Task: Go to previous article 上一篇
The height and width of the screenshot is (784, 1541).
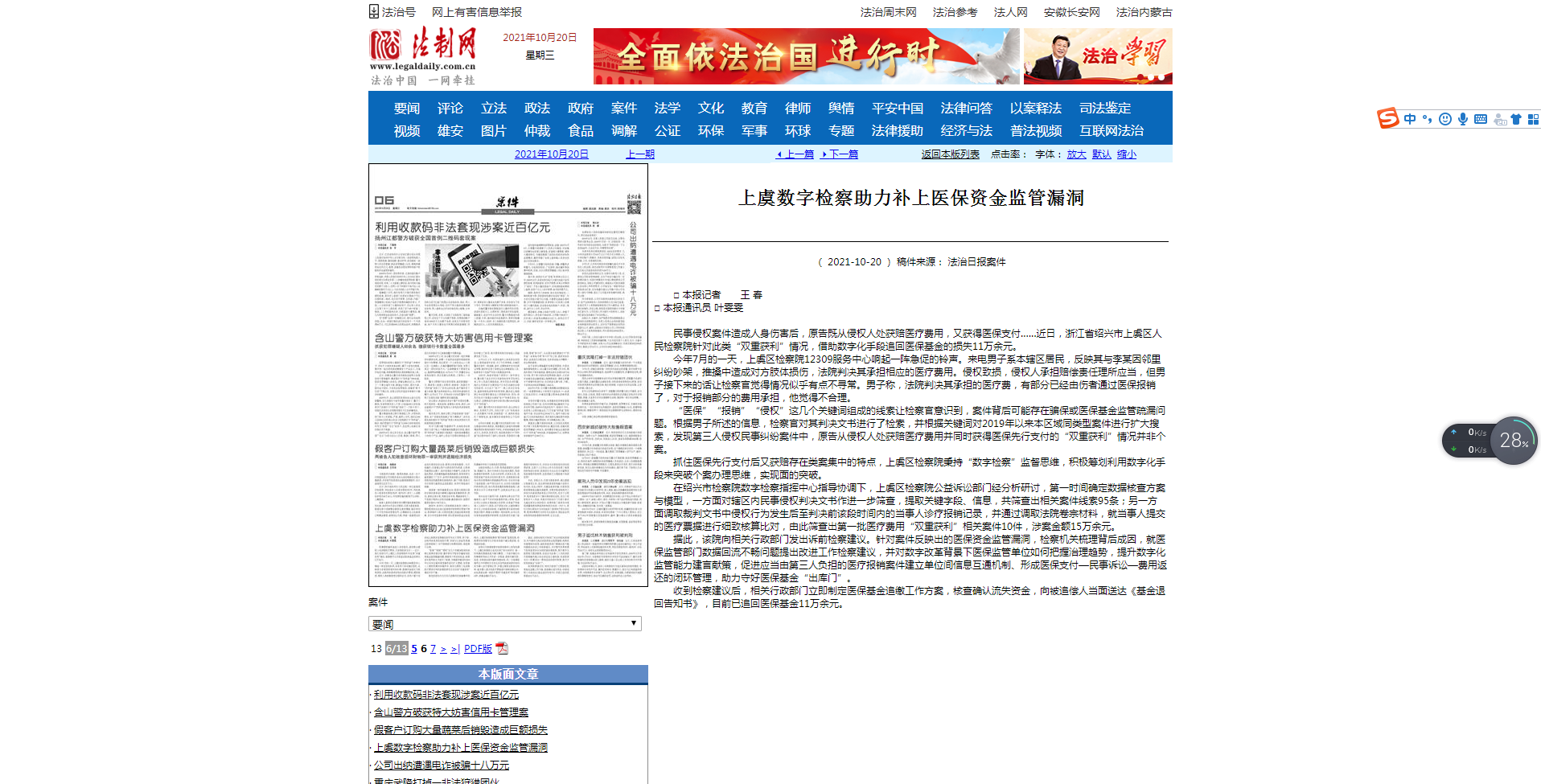Action: coord(795,154)
